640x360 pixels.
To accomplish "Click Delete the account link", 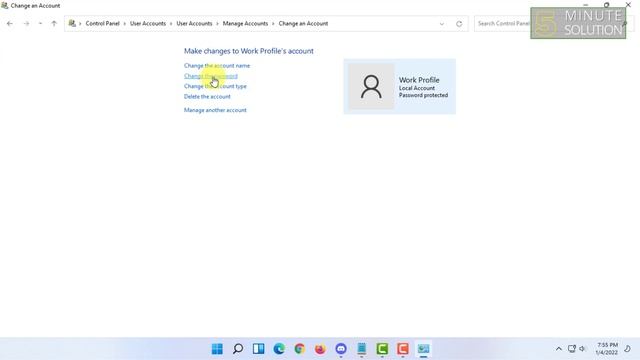I will coord(207,96).
